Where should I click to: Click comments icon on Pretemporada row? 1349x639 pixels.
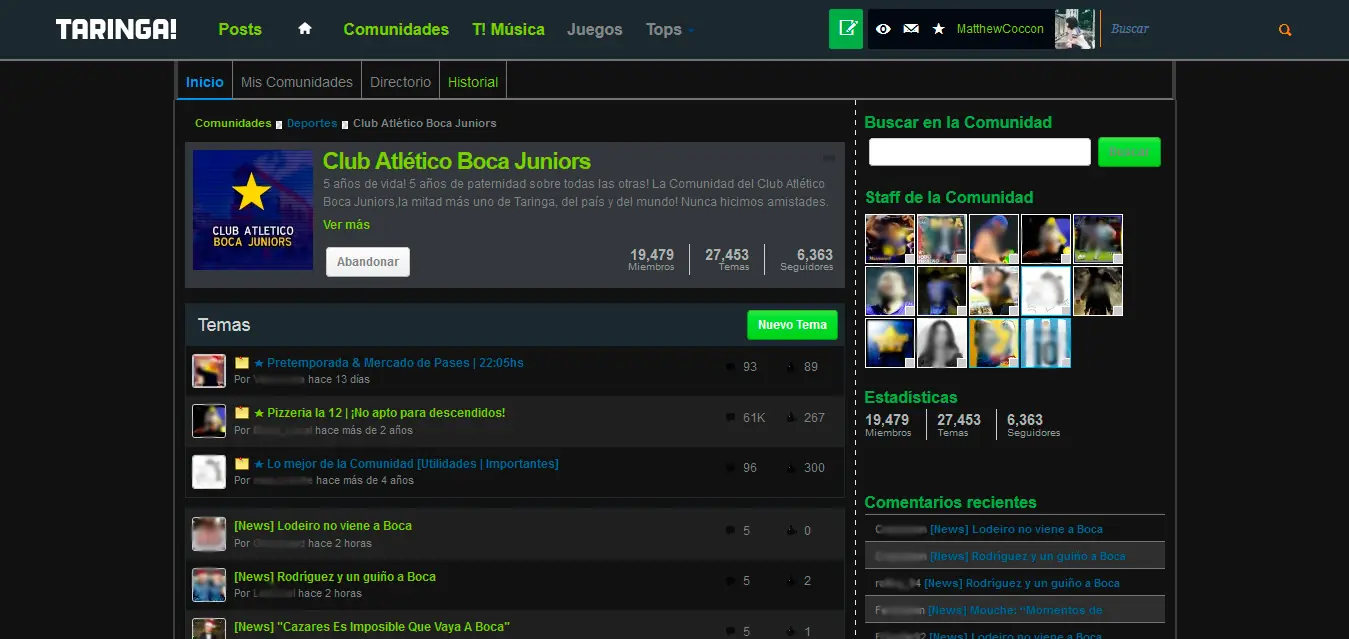point(730,367)
